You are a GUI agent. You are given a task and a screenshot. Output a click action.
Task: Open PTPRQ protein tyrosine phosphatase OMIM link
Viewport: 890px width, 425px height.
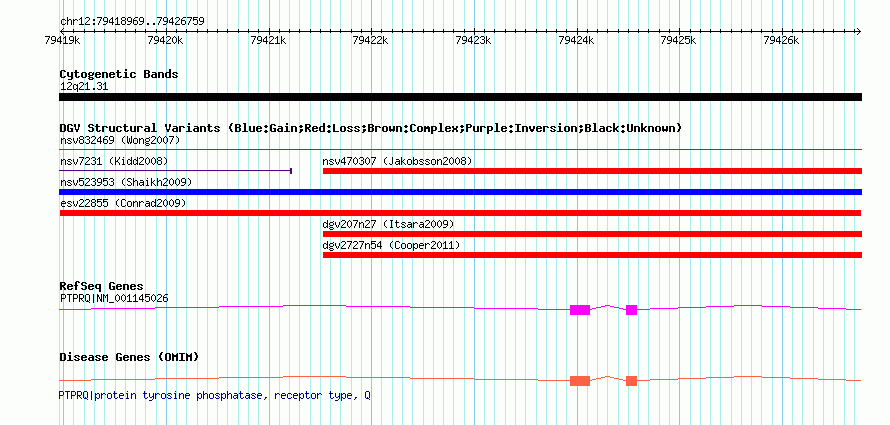point(215,395)
